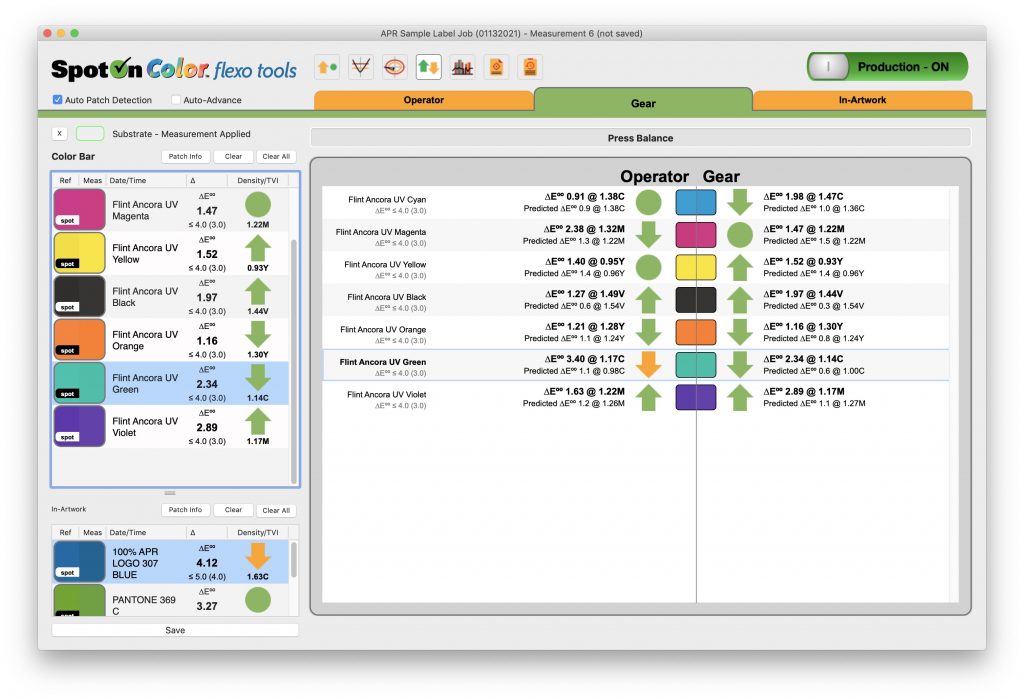Screen dimensions: 1024x700
Task: Click the orange clock history document icon
Action: [x=530, y=67]
